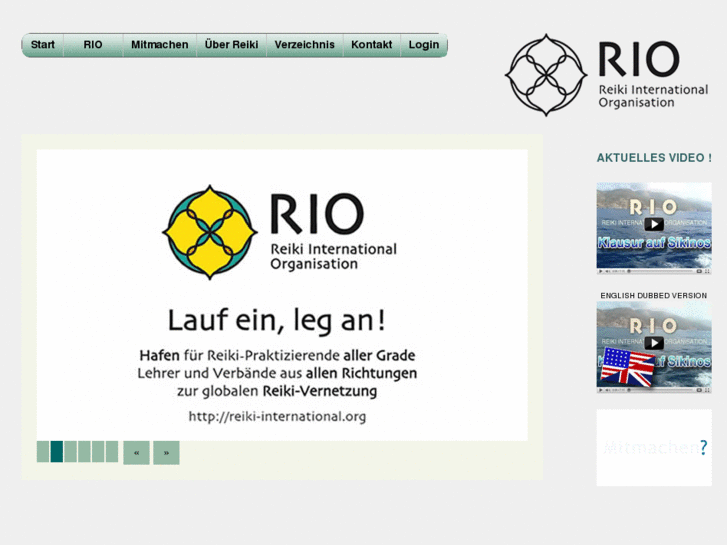727x545 pixels.
Task: Go to previous slide with « button
Action: [136, 453]
